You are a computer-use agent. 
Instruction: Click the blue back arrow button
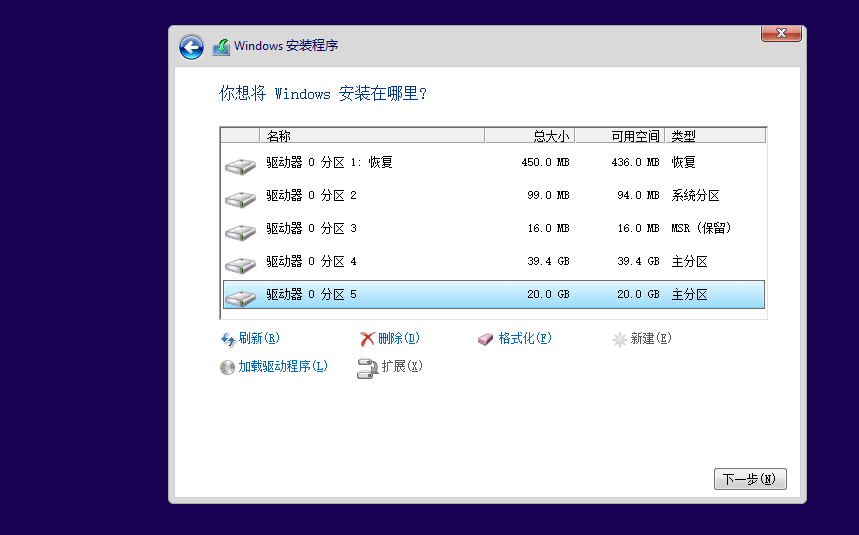pyautogui.click(x=191, y=47)
